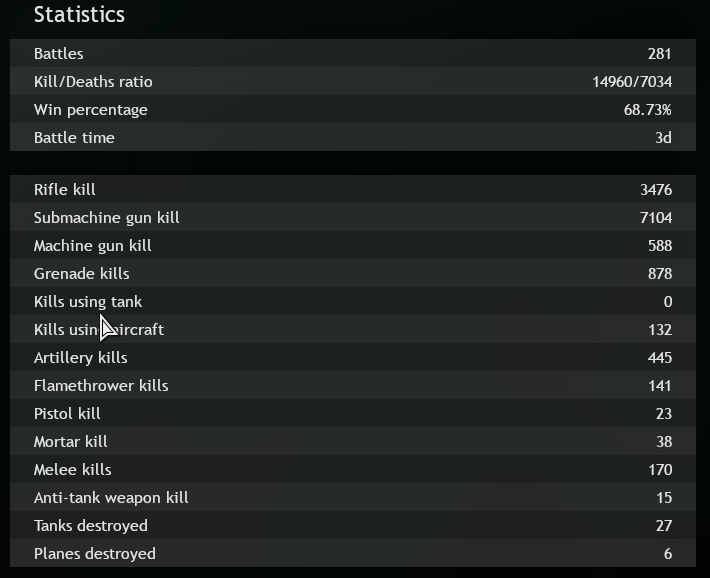This screenshot has height=578, width=710.
Task: Click the Battle time label
Action: tap(74, 138)
